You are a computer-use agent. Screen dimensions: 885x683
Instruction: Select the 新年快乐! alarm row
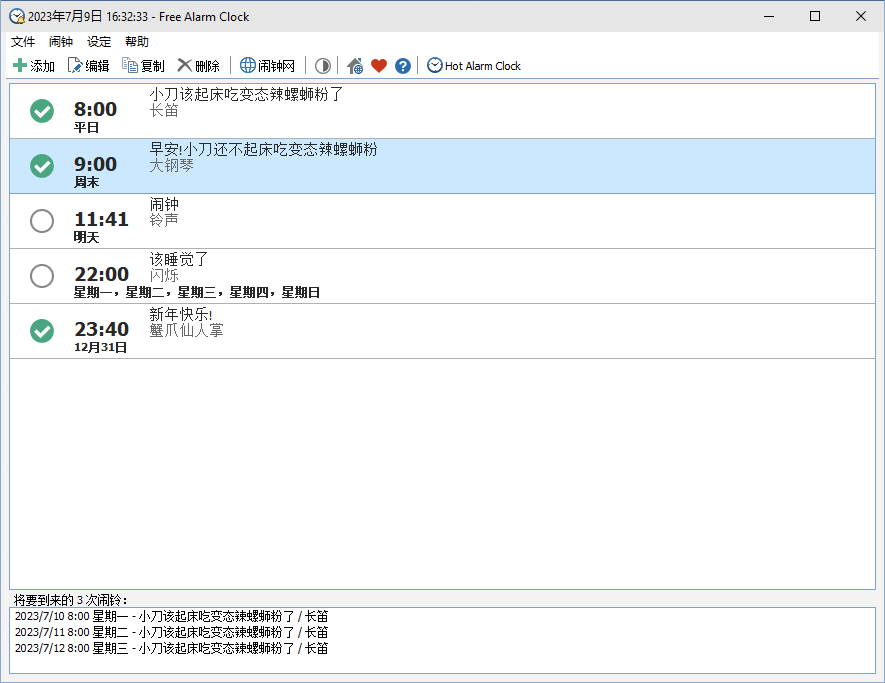[500, 331]
